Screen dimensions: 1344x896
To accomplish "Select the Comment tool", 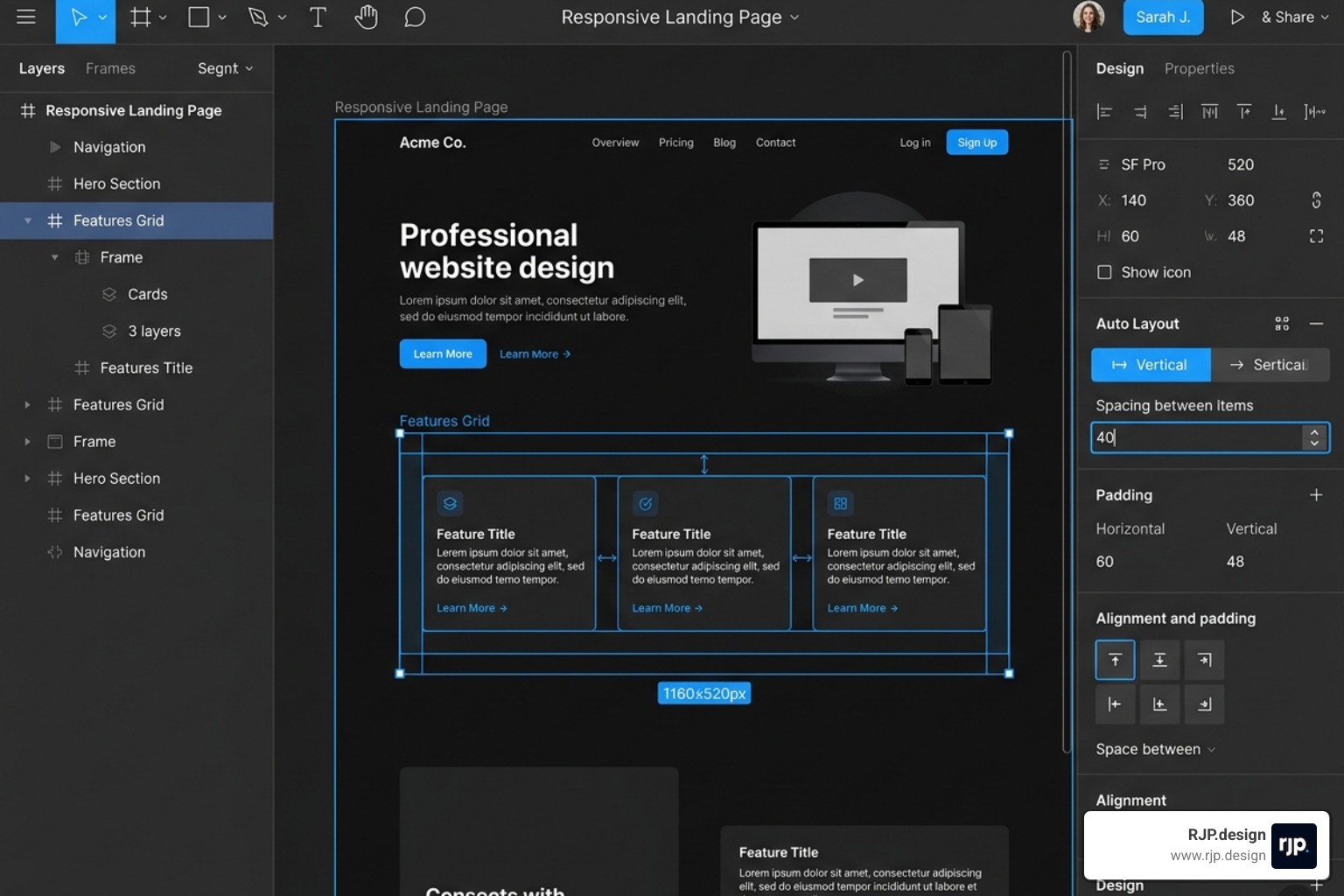I will pyautogui.click(x=415, y=17).
